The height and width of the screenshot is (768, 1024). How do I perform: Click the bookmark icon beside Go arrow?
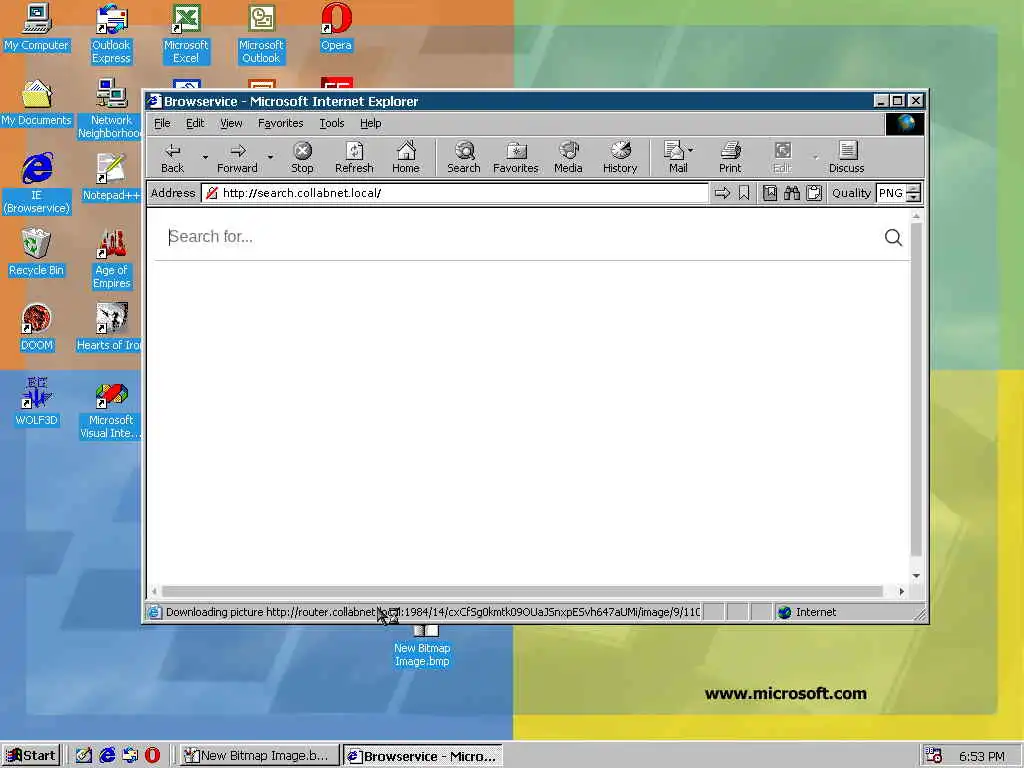pyautogui.click(x=744, y=193)
